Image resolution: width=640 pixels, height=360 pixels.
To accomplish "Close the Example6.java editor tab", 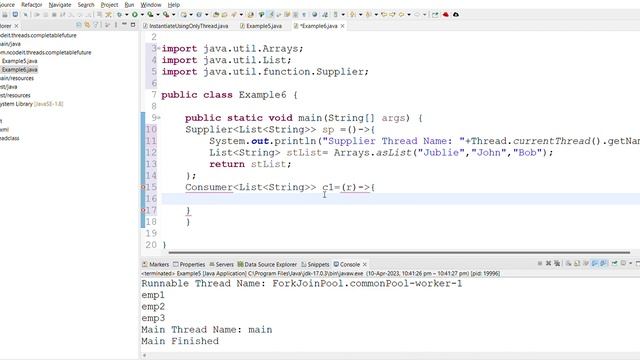I will tap(342, 26).
